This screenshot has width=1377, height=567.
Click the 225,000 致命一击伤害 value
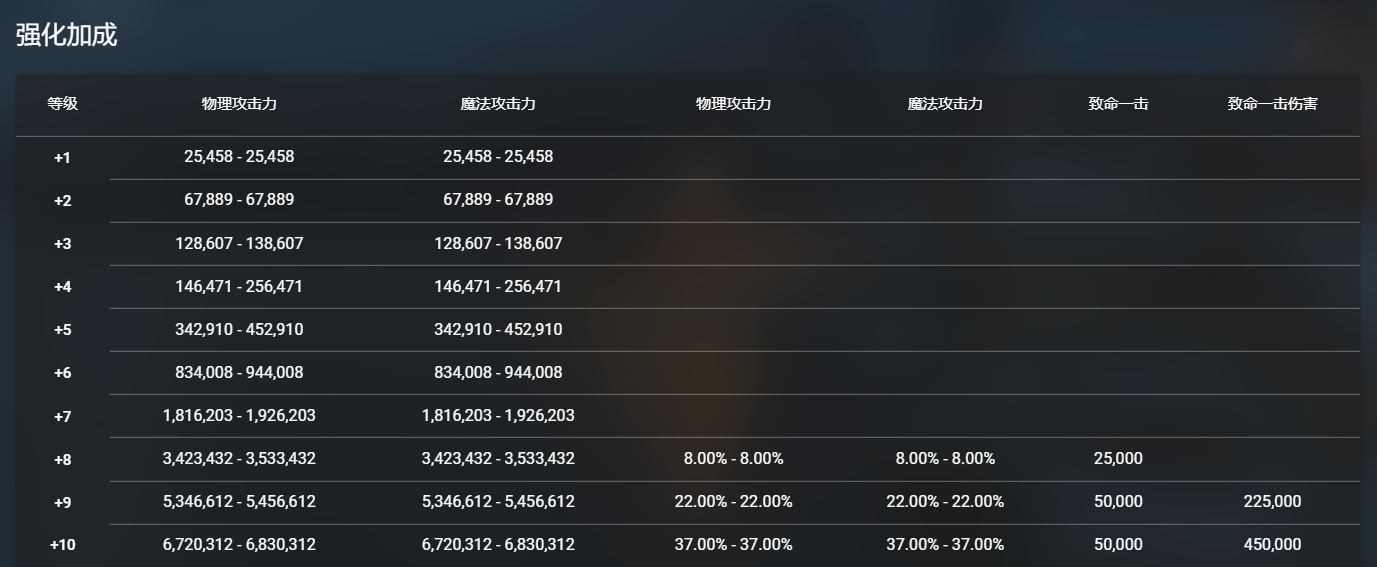tap(1272, 502)
